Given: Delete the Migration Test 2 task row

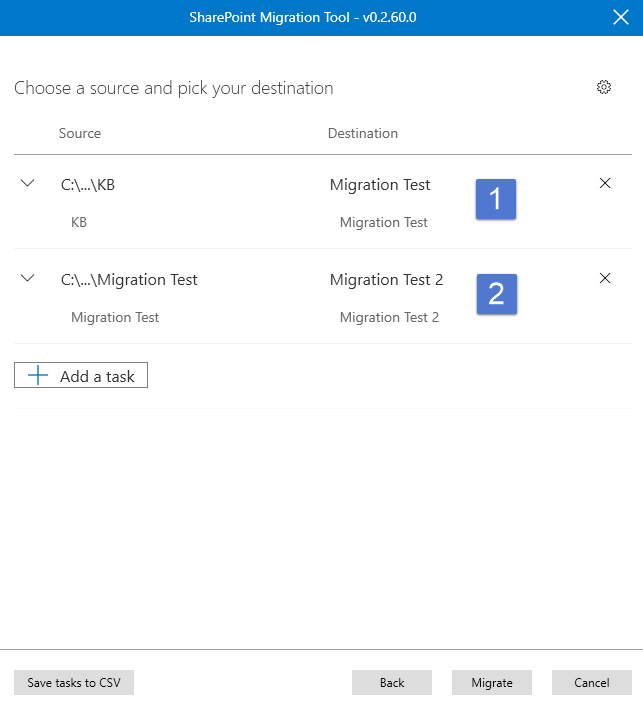Looking at the screenshot, I should (604, 279).
